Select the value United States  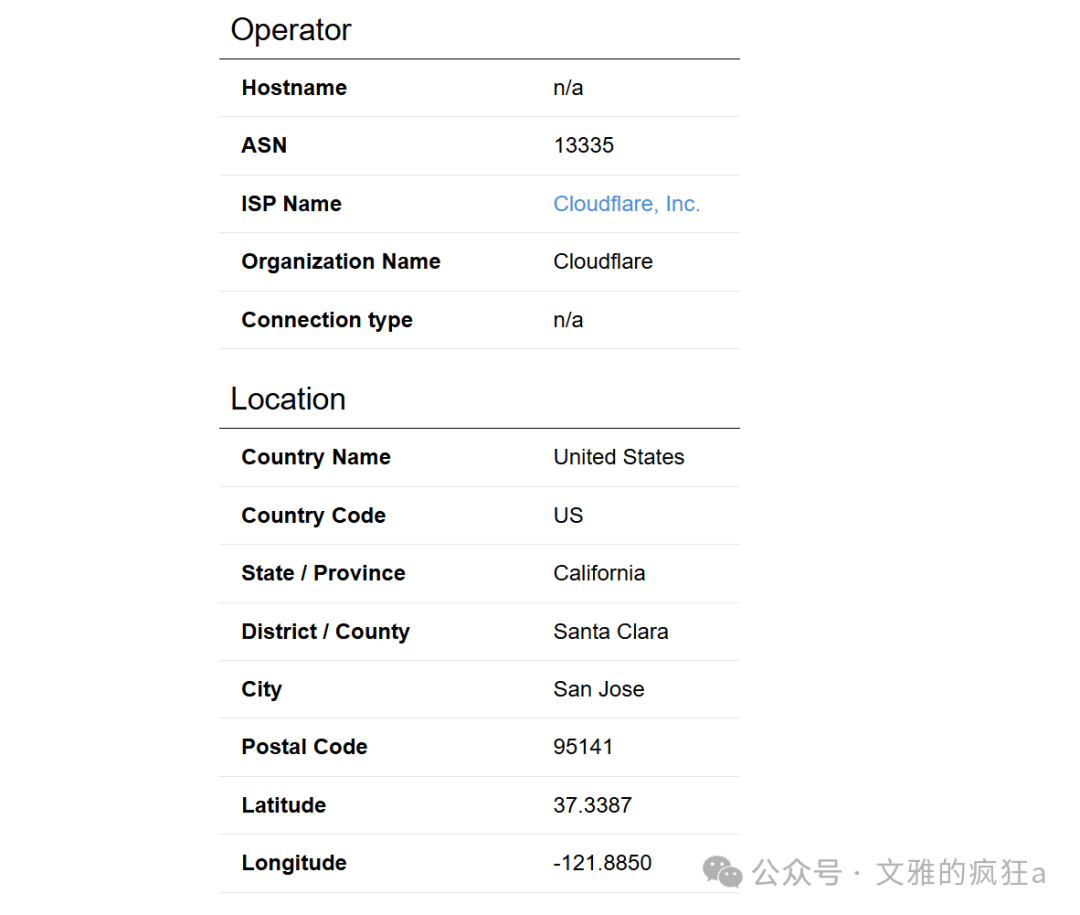[619, 457]
